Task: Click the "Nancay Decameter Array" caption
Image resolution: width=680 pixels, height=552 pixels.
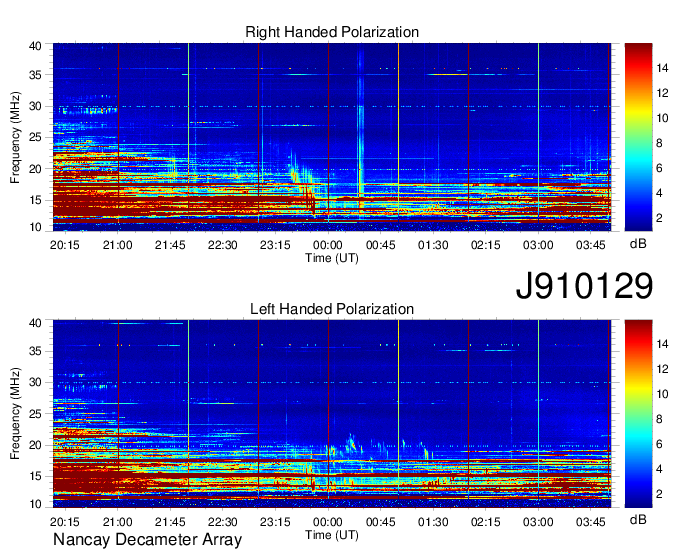Action: coord(147,540)
